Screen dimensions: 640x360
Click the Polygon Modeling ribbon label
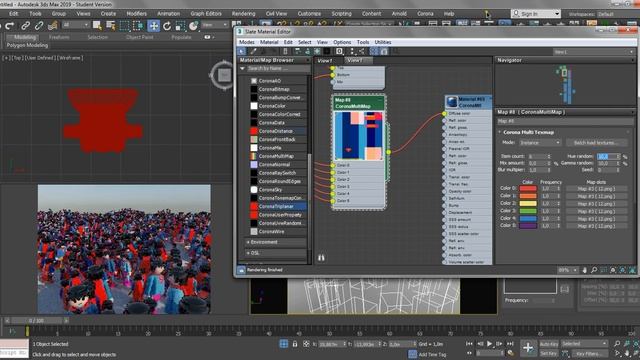[x=27, y=45]
